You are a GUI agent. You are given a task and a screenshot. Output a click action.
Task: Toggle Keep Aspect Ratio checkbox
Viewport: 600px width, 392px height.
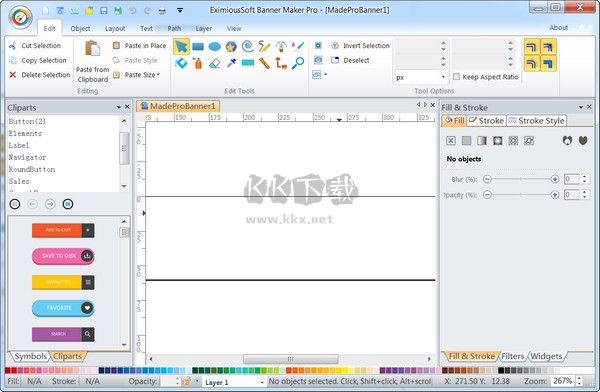(x=456, y=77)
